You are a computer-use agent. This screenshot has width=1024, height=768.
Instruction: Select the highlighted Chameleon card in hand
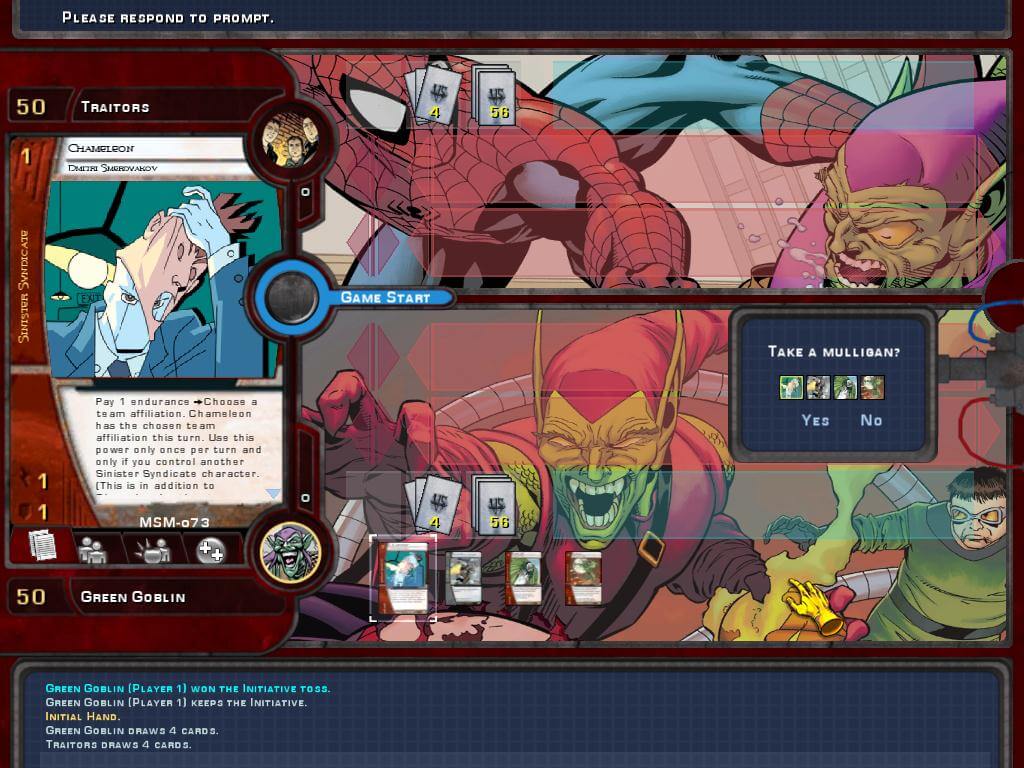click(x=403, y=578)
